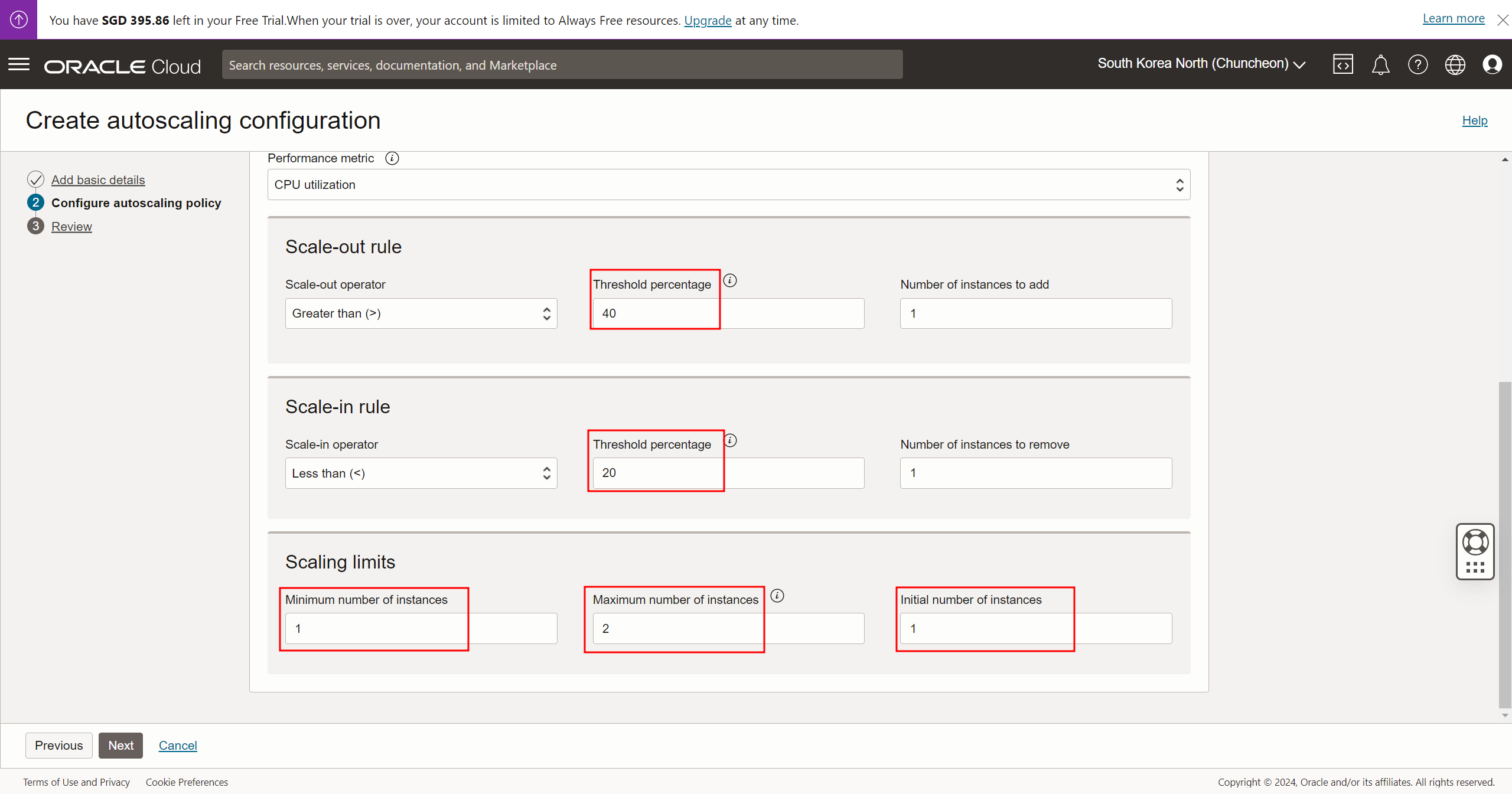
Task: Go to the Add basic details step
Action: pyautogui.click(x=98, y=179)
